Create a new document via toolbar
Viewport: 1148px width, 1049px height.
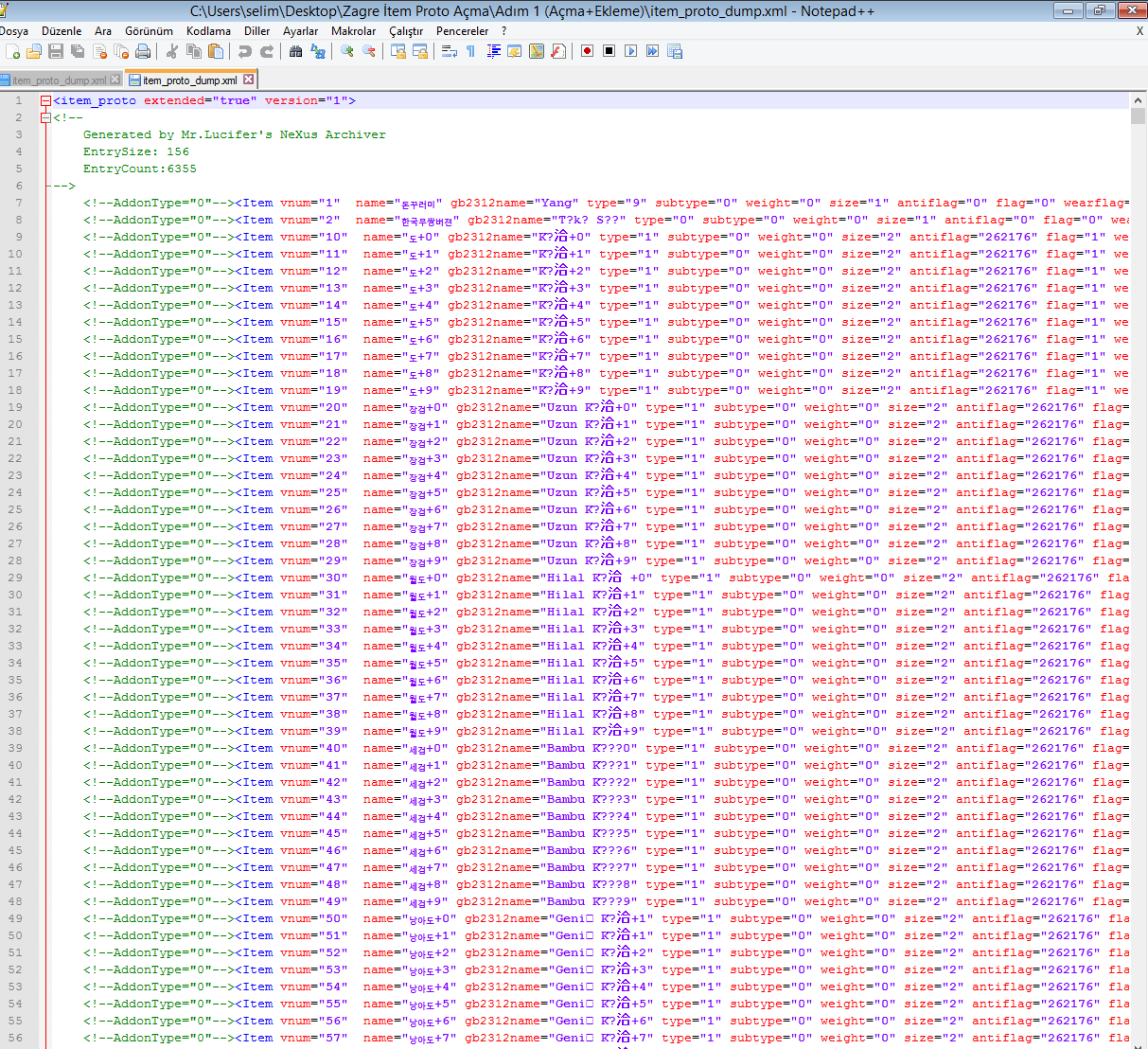click(12, 51)
